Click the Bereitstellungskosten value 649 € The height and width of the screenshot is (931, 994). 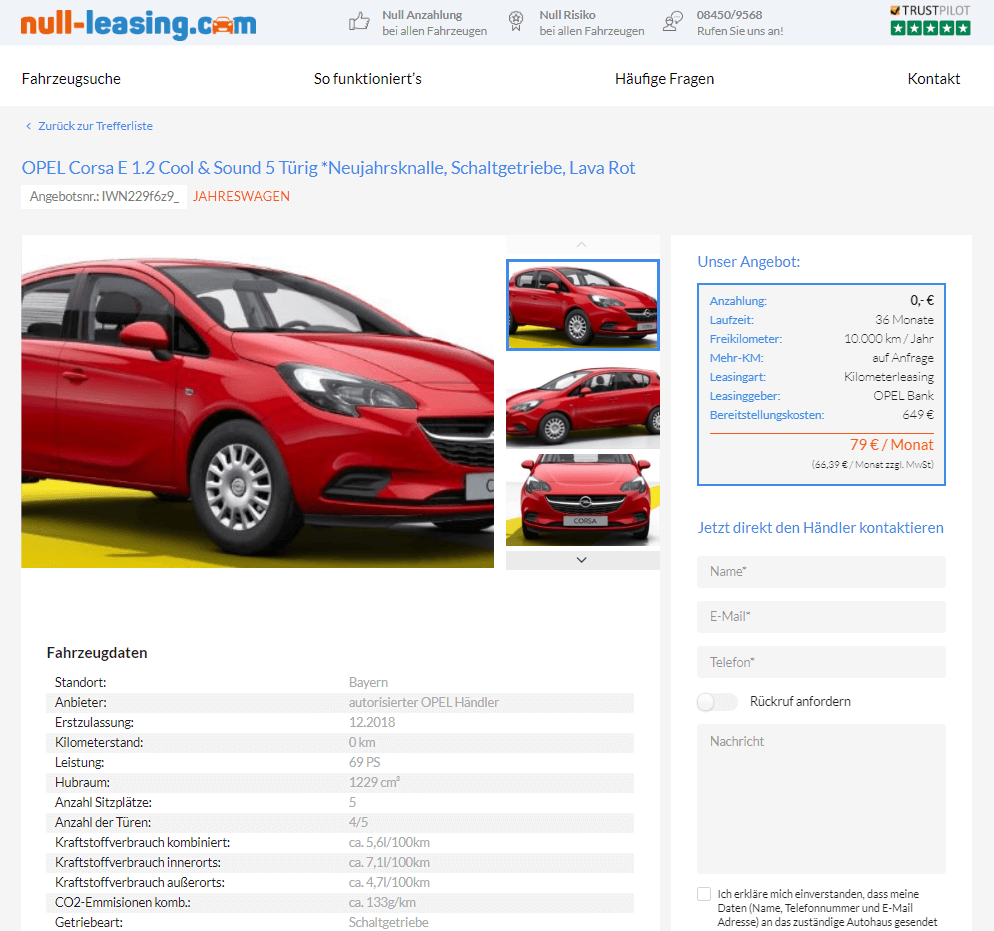coord(918,415)
